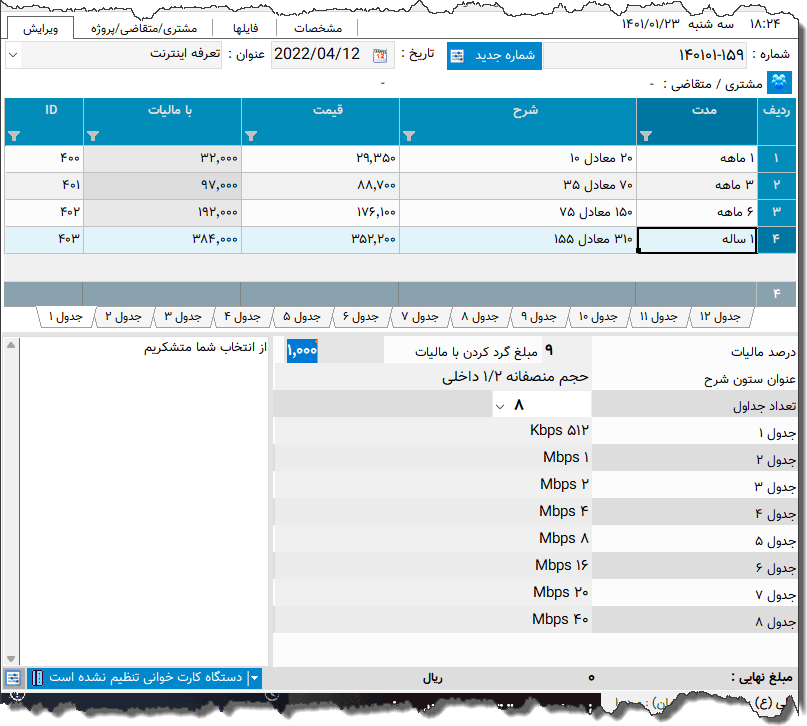Click the شماره جدید button
Screen dimensions: 807x726
495,56
